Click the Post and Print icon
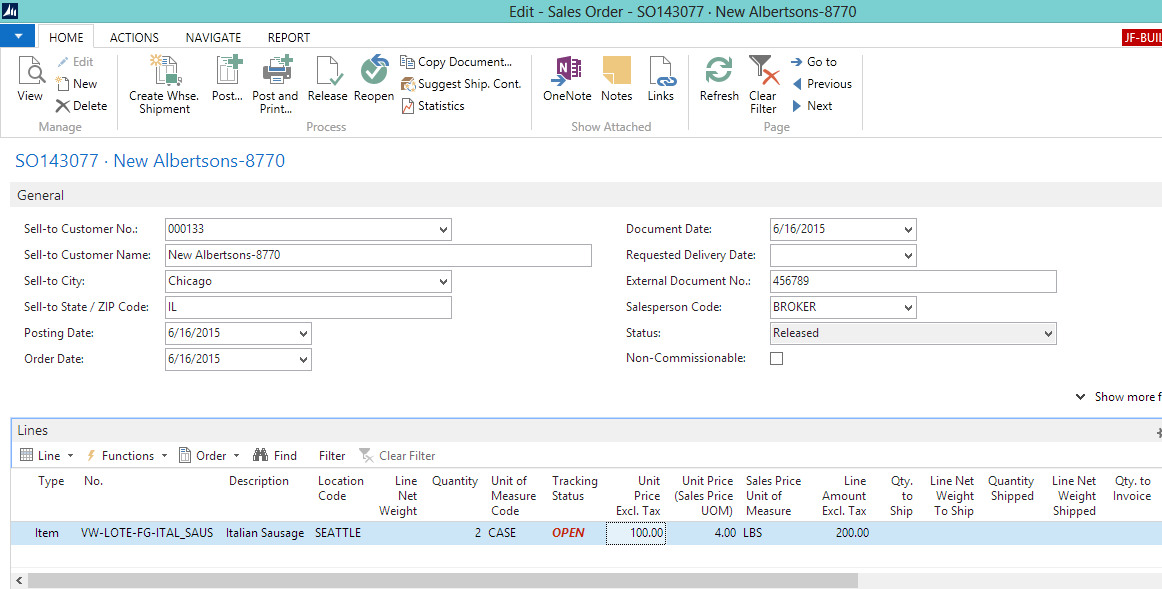 [275, 72]
